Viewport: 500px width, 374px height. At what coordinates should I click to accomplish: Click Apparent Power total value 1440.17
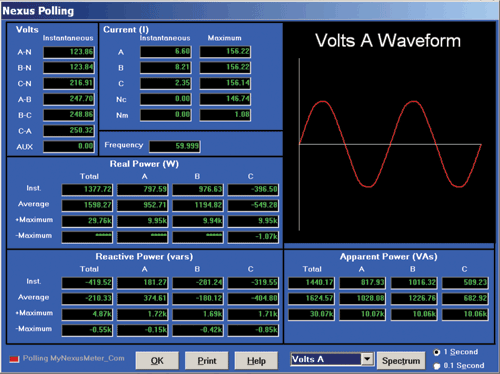[x=311, y=283]
